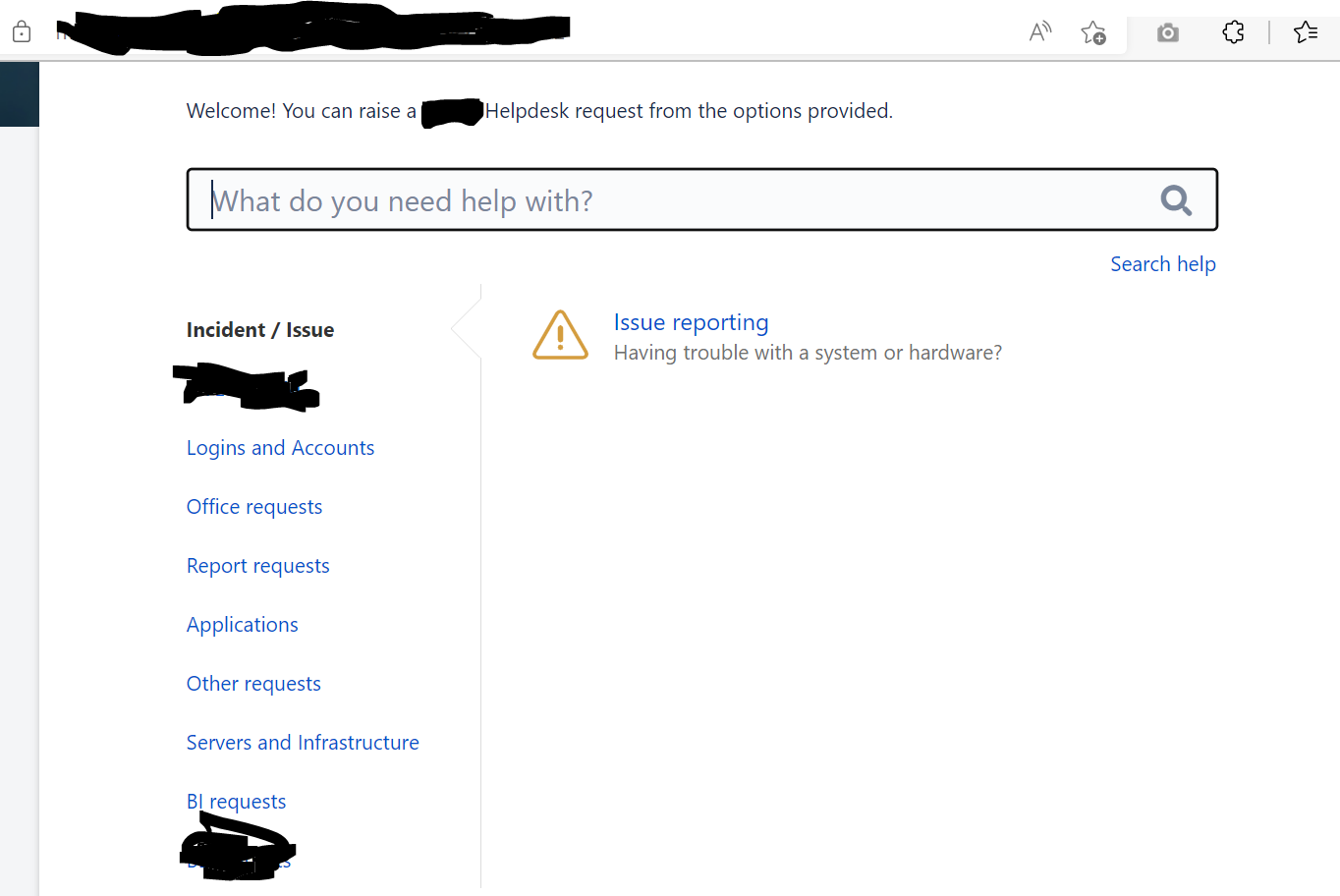The height and width of the screenshot is (896, 1340).
Task: Open Servers and Infrastructure category
Action: (x=303, y=743)
